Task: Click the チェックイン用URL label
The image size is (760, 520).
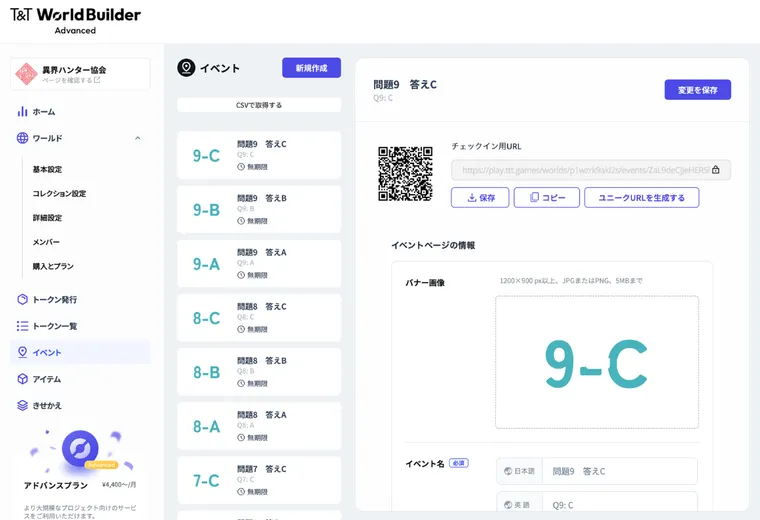Action: 486,146
